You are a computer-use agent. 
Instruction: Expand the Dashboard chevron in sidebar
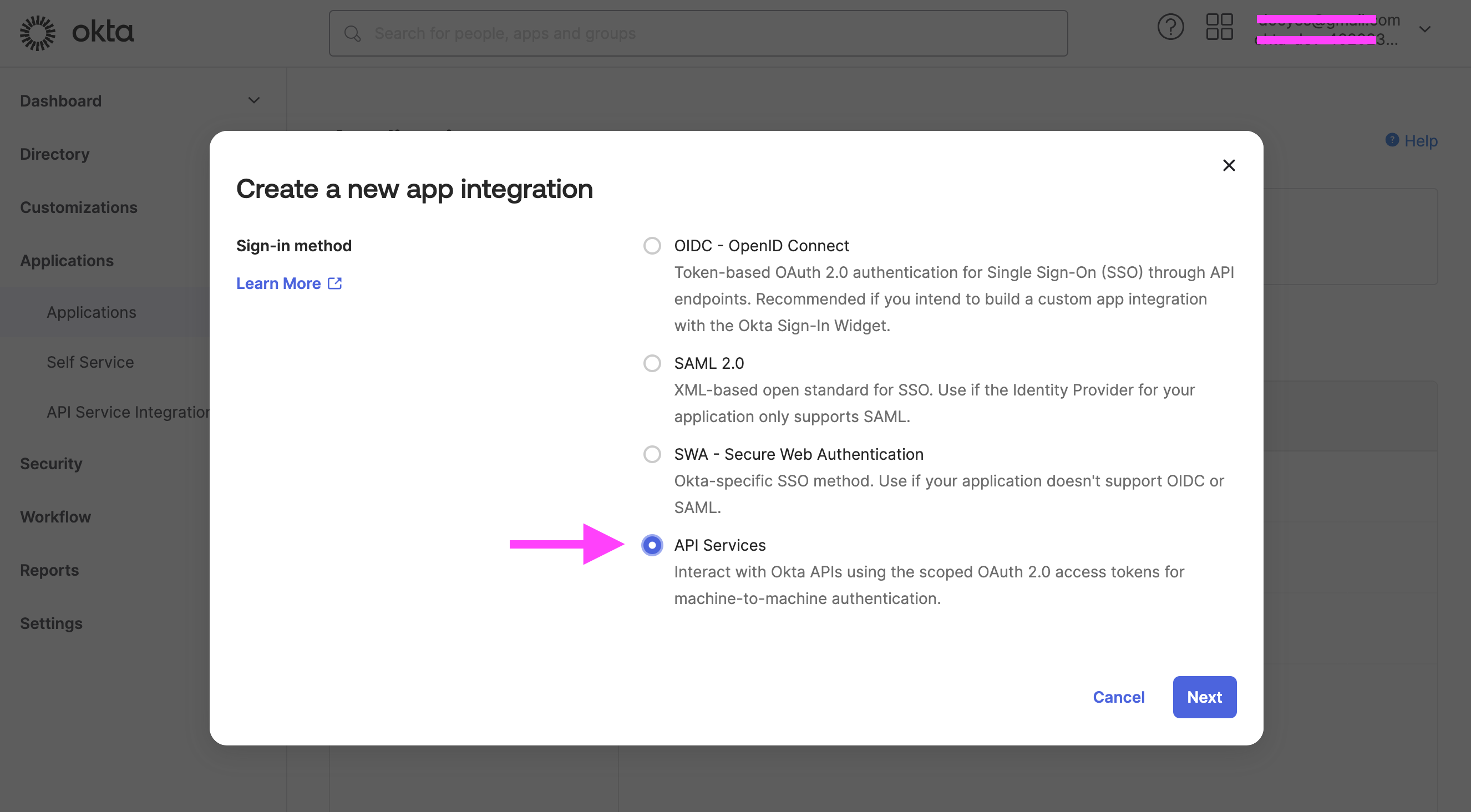tap(254, 100)
